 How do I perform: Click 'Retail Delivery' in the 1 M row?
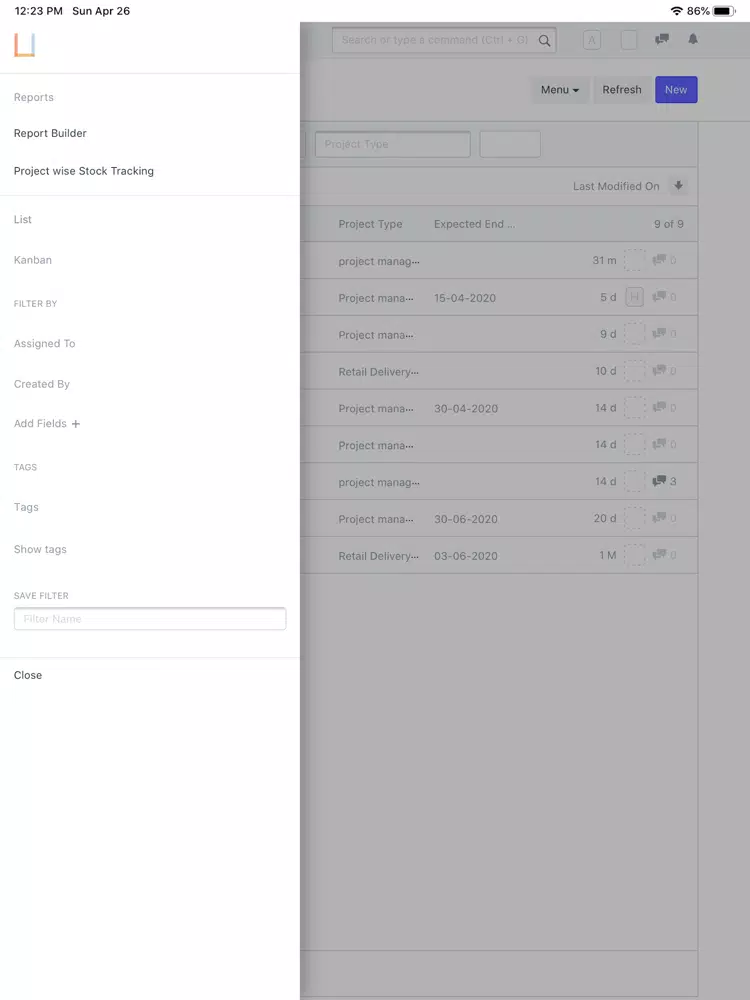point(379,556)
